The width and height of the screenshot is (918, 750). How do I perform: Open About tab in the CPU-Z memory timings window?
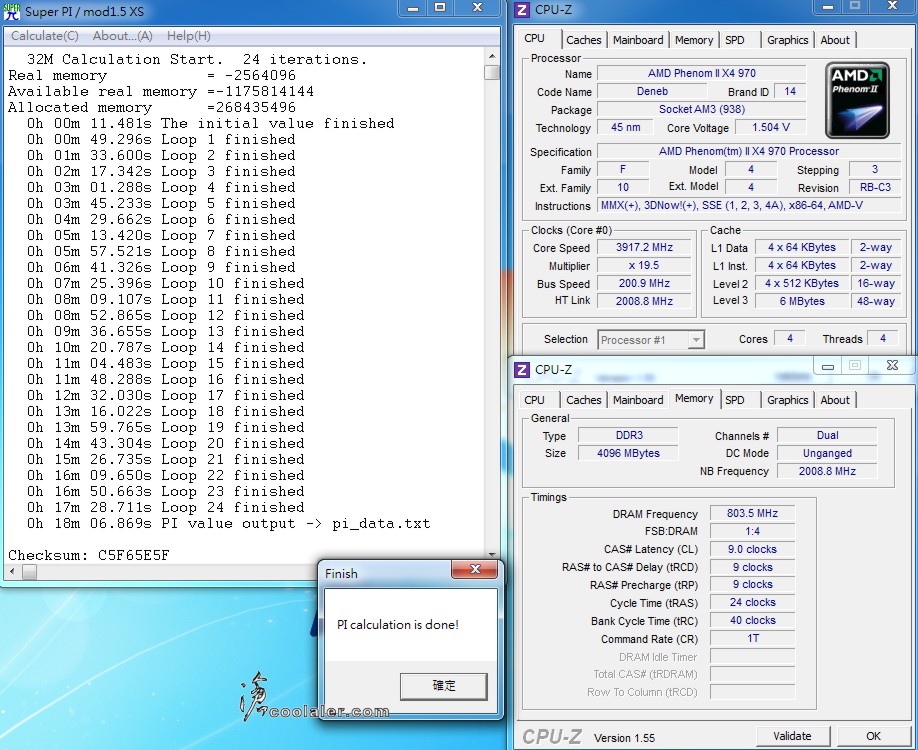(835, 400)
